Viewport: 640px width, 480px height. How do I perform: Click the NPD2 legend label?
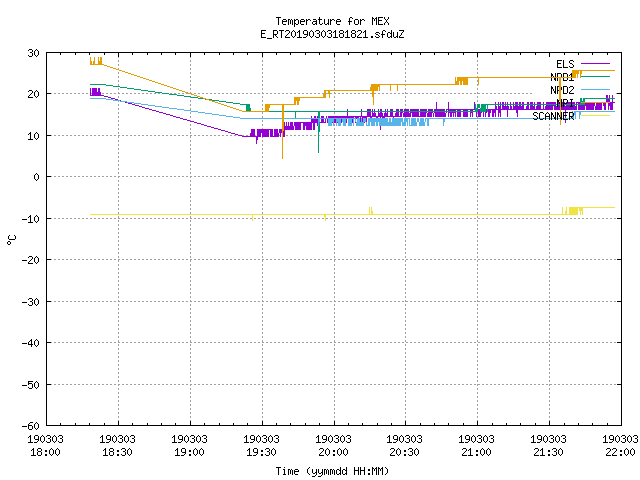click(562, 90)
